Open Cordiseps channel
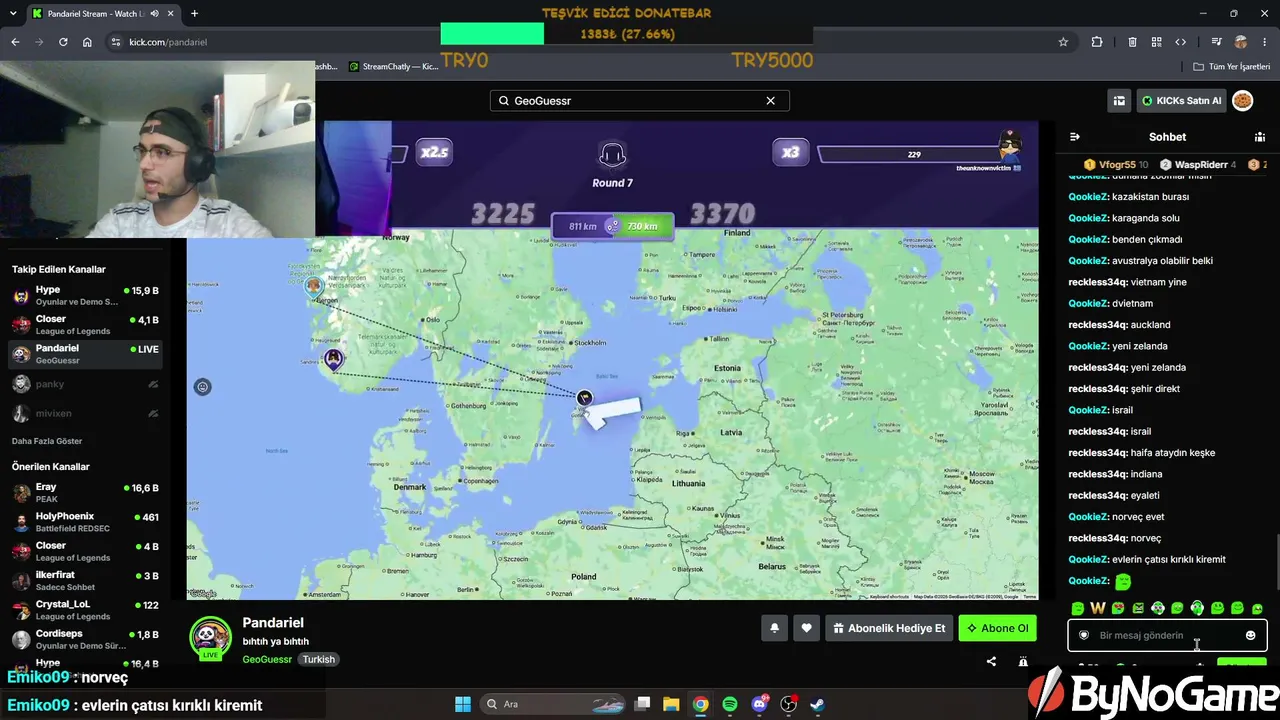Image resolution: width=1280 pixels, height=720 pixels. coord(85,639)
